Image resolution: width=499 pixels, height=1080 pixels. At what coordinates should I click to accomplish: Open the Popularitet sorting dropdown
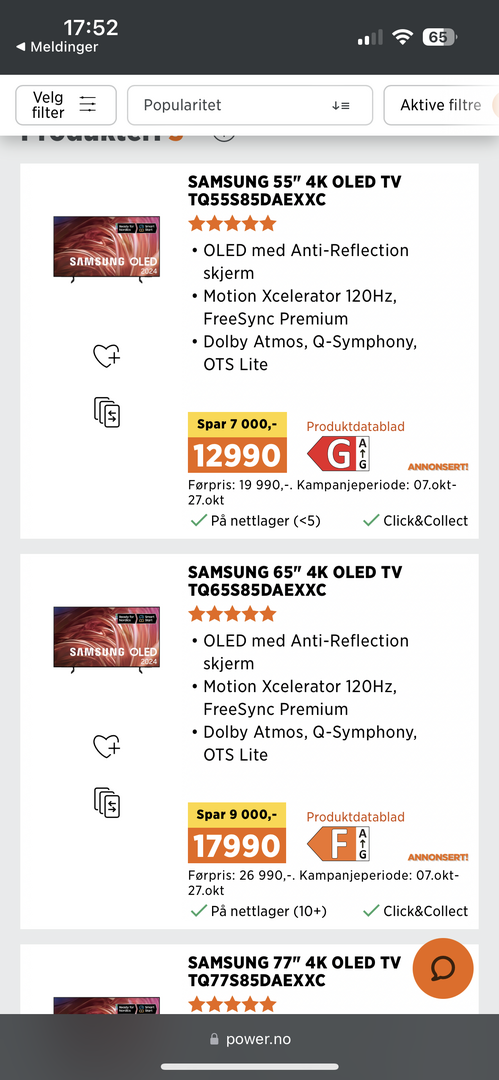[x=250, y=105]
